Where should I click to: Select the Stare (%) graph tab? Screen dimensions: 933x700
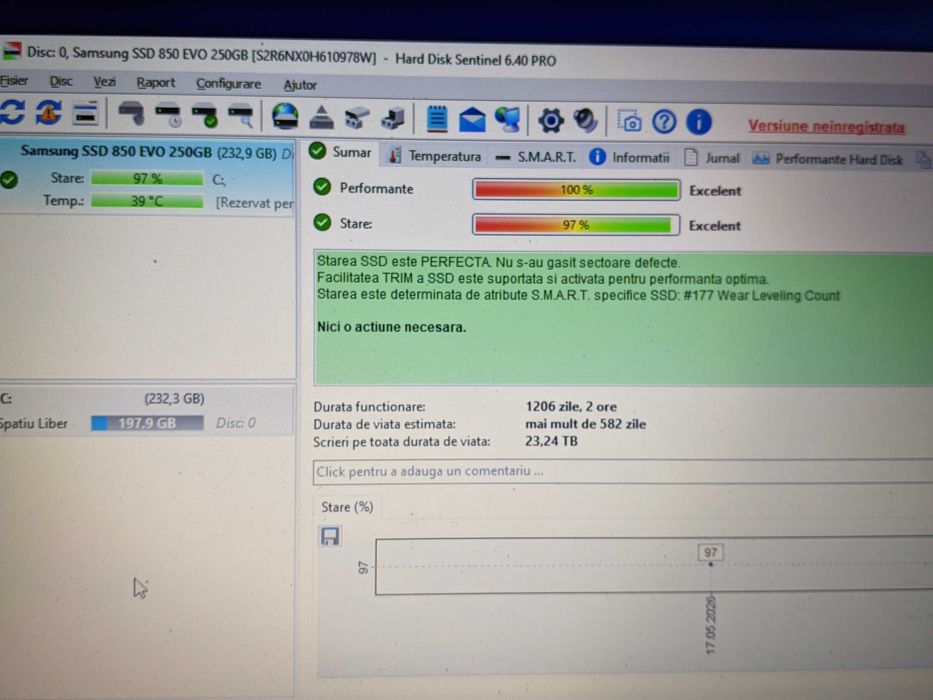(347, 507)
